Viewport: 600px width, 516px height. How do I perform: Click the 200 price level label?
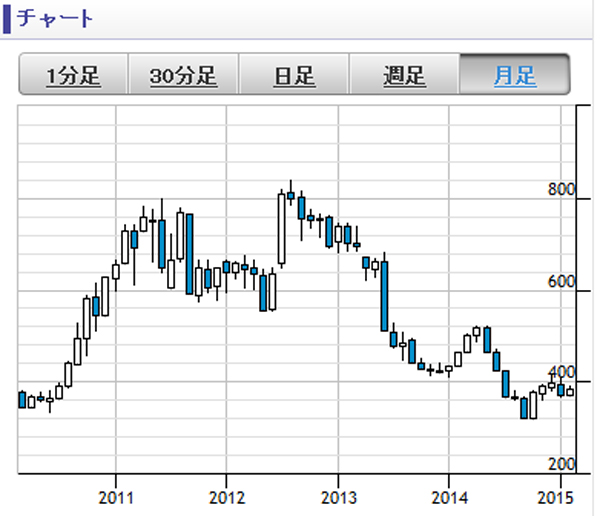(x=562, y=464)
